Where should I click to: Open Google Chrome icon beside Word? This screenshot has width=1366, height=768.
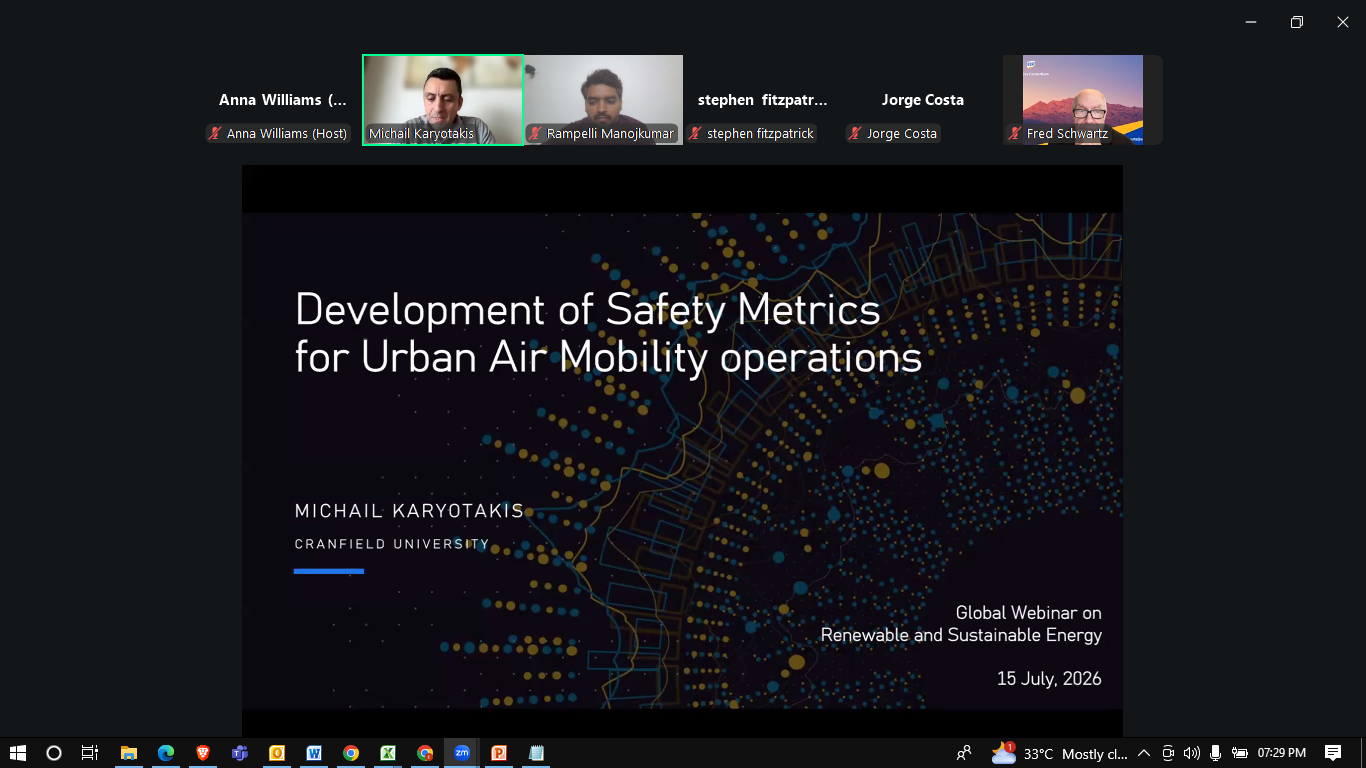pyautogui.click(x=351, y=753)
